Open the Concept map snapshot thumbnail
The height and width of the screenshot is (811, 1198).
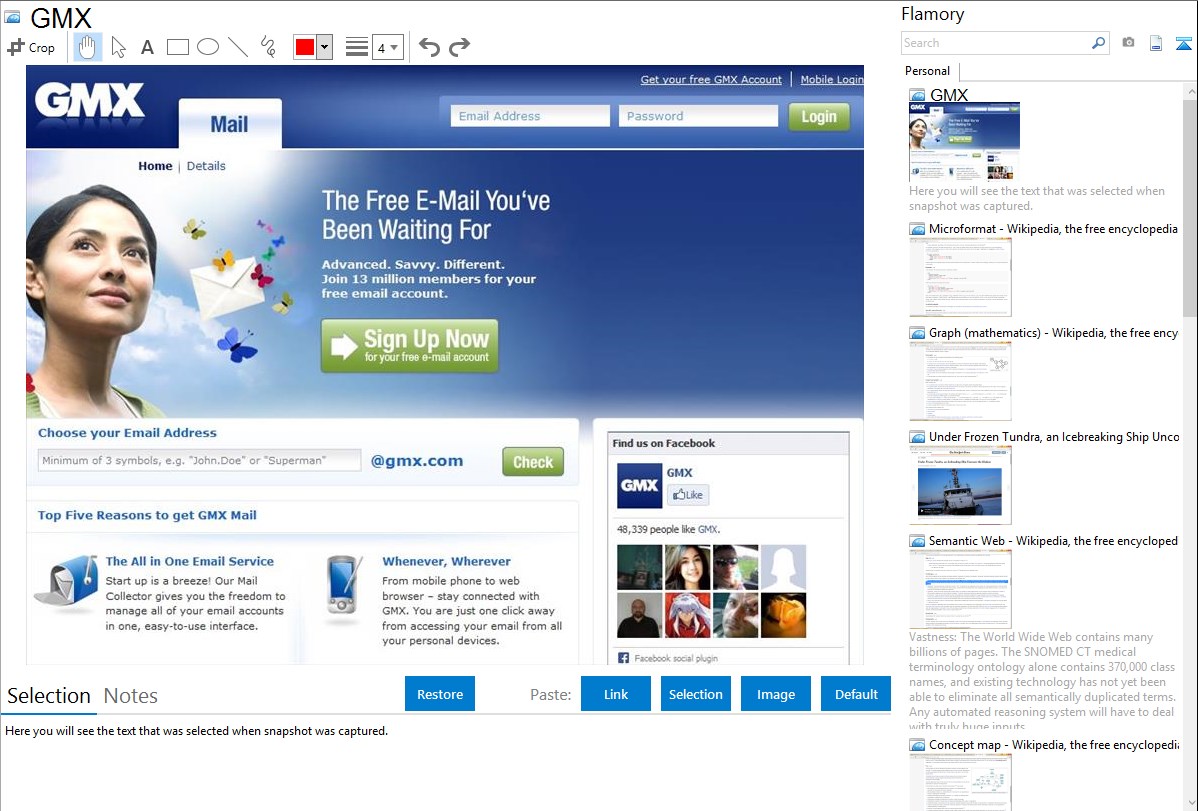point(960,783)
